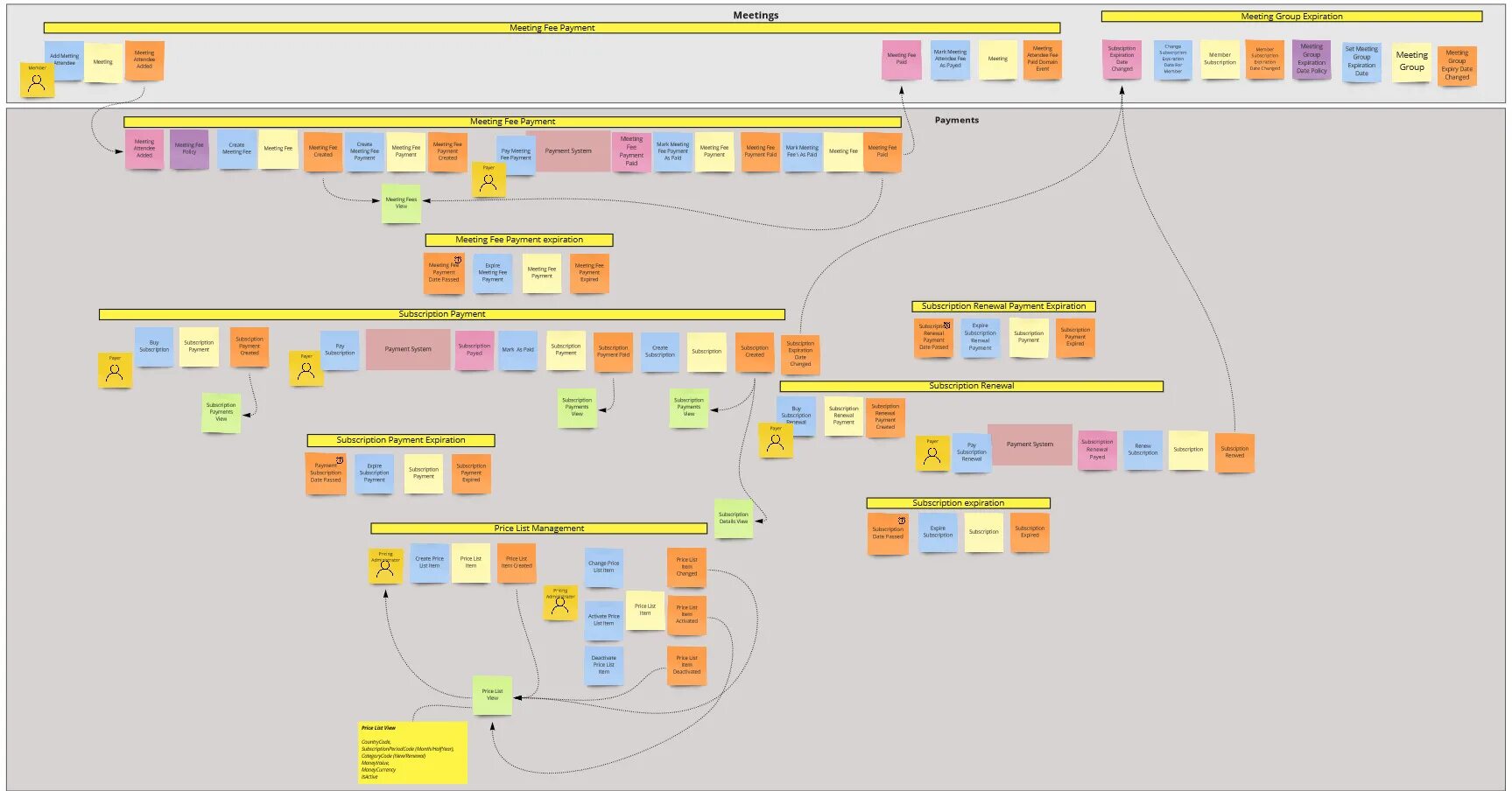This screenshot has height=791, width=1512.
Task: Click the clock icon on Payment Subscription Date Passed
Action: 340,460
